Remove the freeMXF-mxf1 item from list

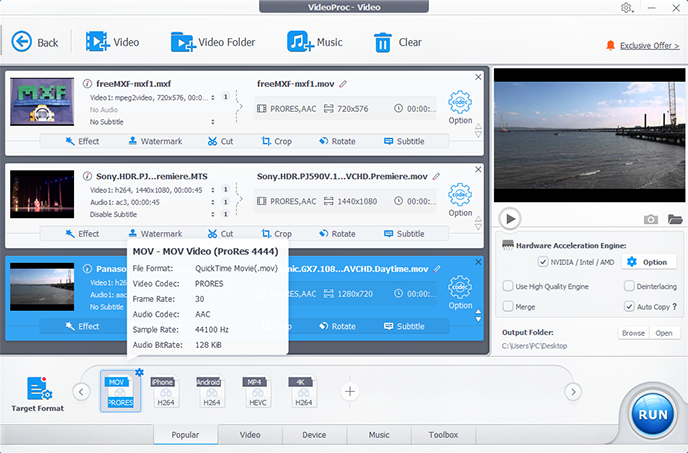[478, 77]
